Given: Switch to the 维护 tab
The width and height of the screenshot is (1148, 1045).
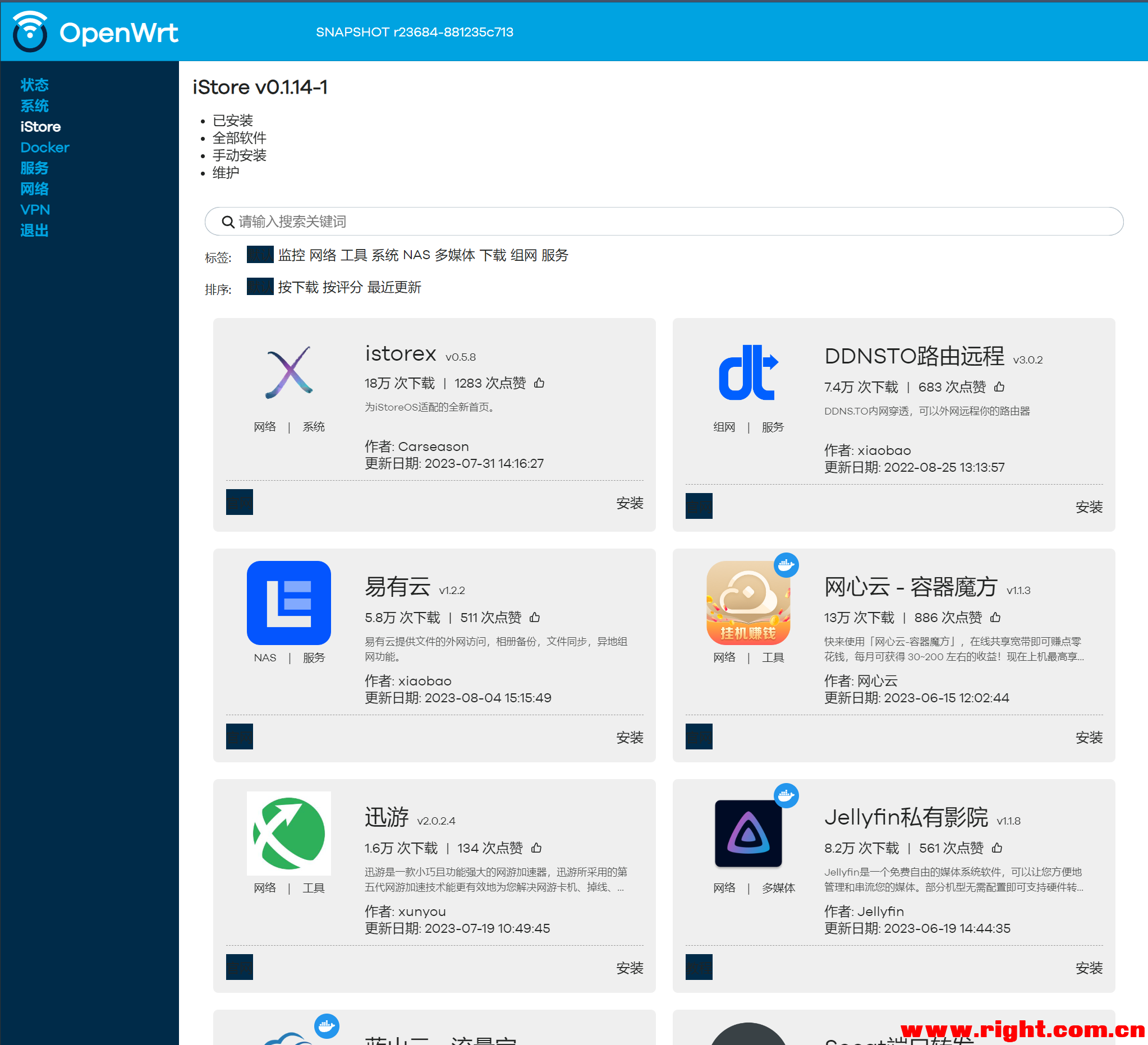Looking at the screenshot, I should (x=226, y=172).
